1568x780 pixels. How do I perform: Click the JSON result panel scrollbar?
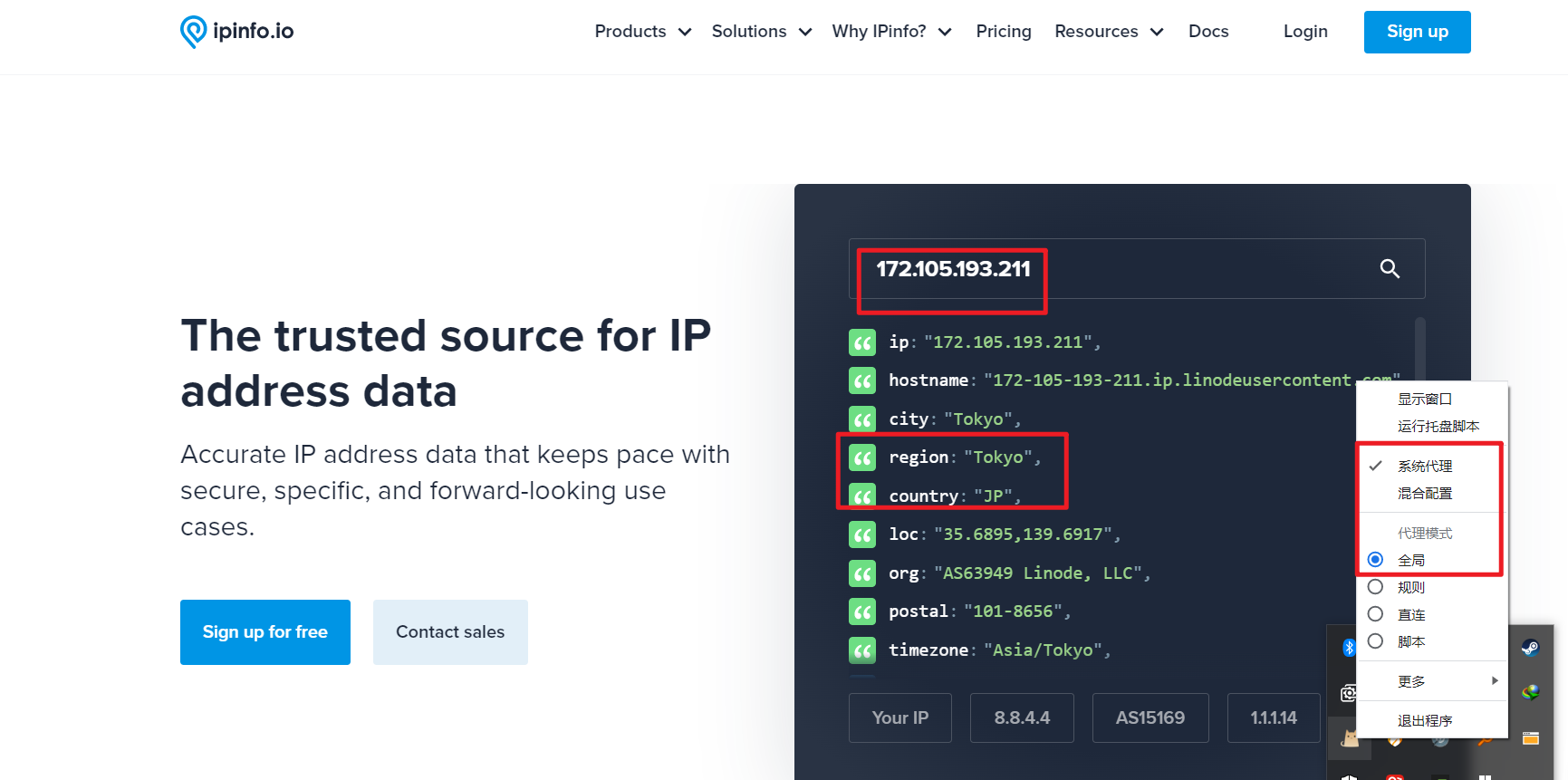coord(1420,349)
